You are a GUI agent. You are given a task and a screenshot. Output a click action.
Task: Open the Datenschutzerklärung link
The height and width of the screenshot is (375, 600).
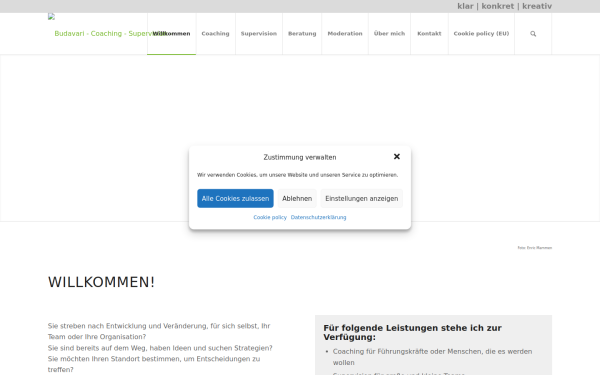click(318, 217)
